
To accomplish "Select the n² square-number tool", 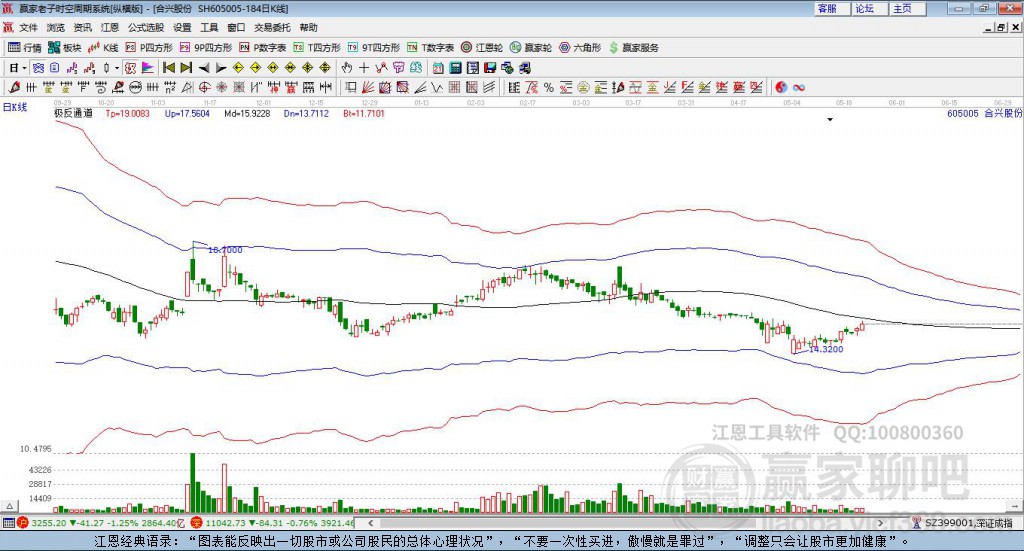I will pyautogui.click(x=170, y=87).
